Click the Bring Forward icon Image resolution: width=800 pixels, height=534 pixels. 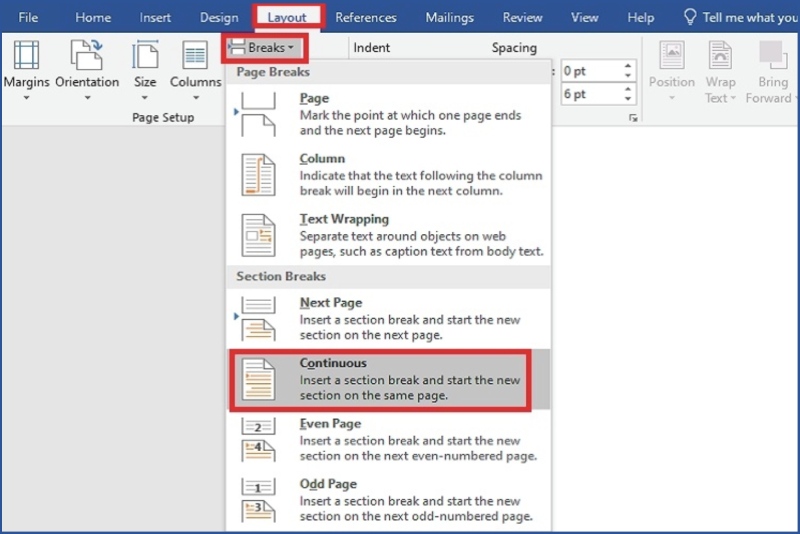[x=773, y=56]
